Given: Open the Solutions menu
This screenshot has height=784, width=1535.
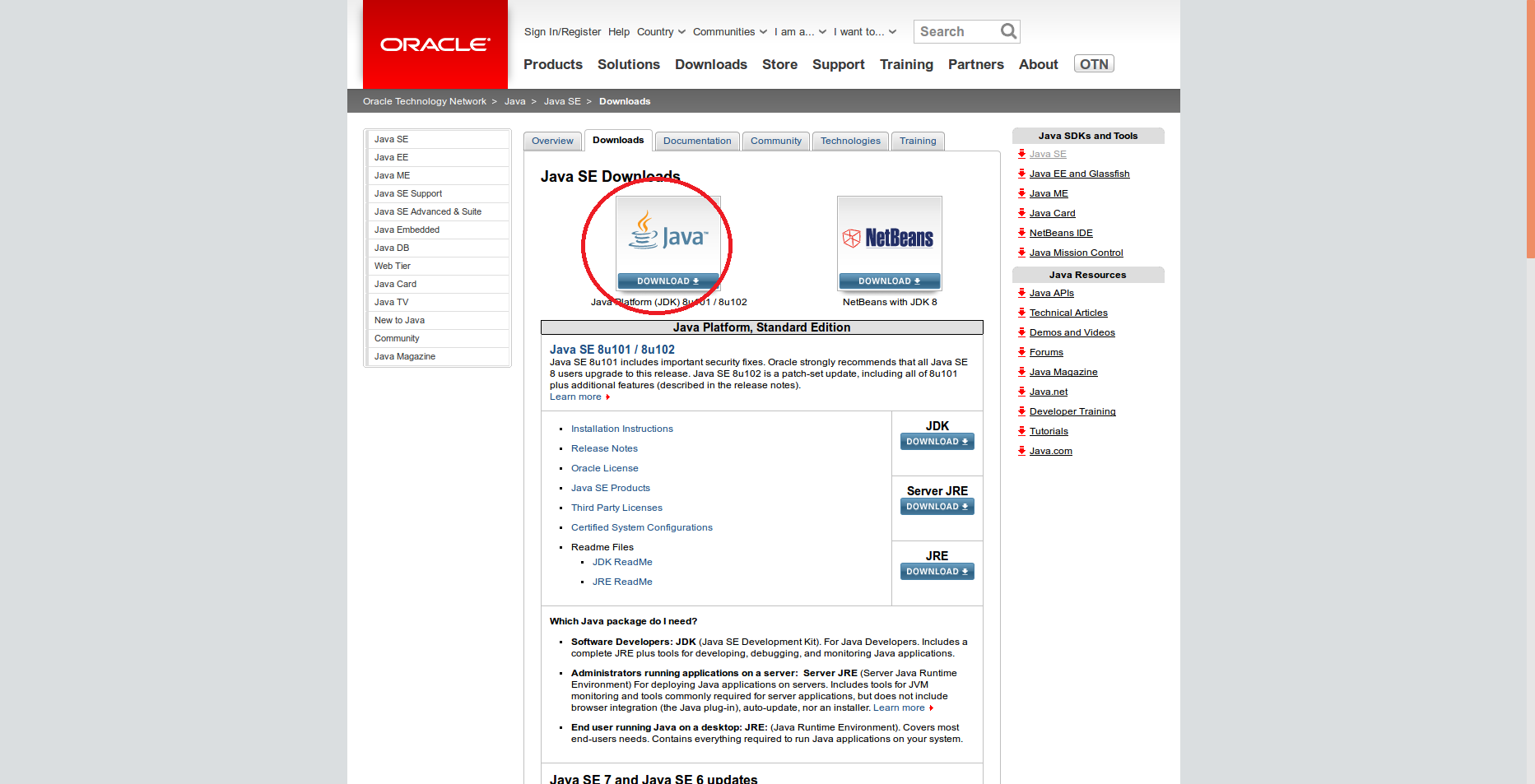Looking at the screenshot, I should pyautogui.click(x=629, y=64).
